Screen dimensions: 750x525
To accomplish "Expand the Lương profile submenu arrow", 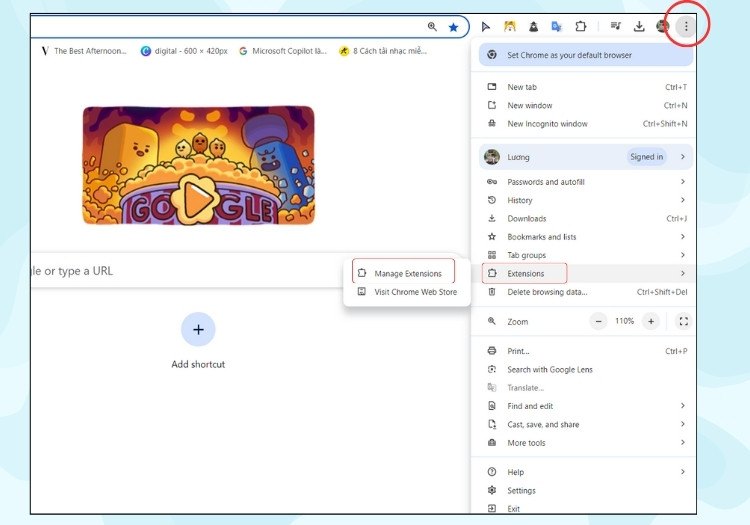I will tap(683, 157).
